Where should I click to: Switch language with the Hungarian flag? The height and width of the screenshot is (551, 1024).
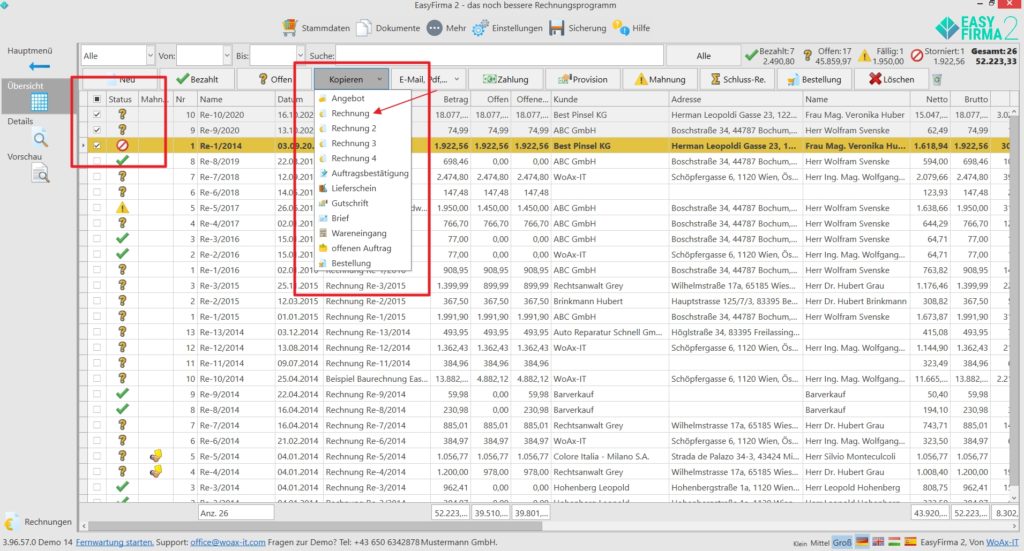click(x=894, y=542)
